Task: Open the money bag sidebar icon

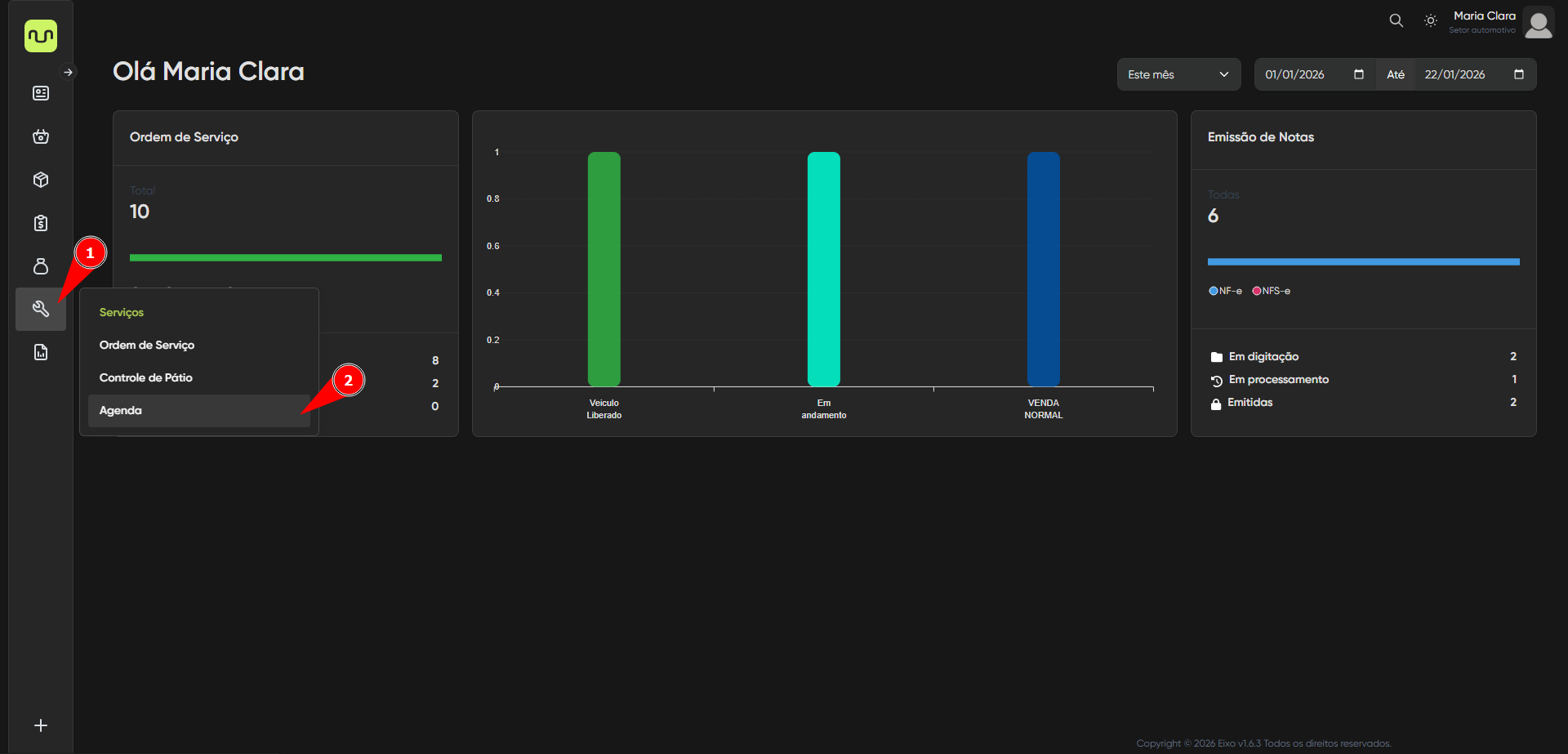Action: (x=41, y=266)
